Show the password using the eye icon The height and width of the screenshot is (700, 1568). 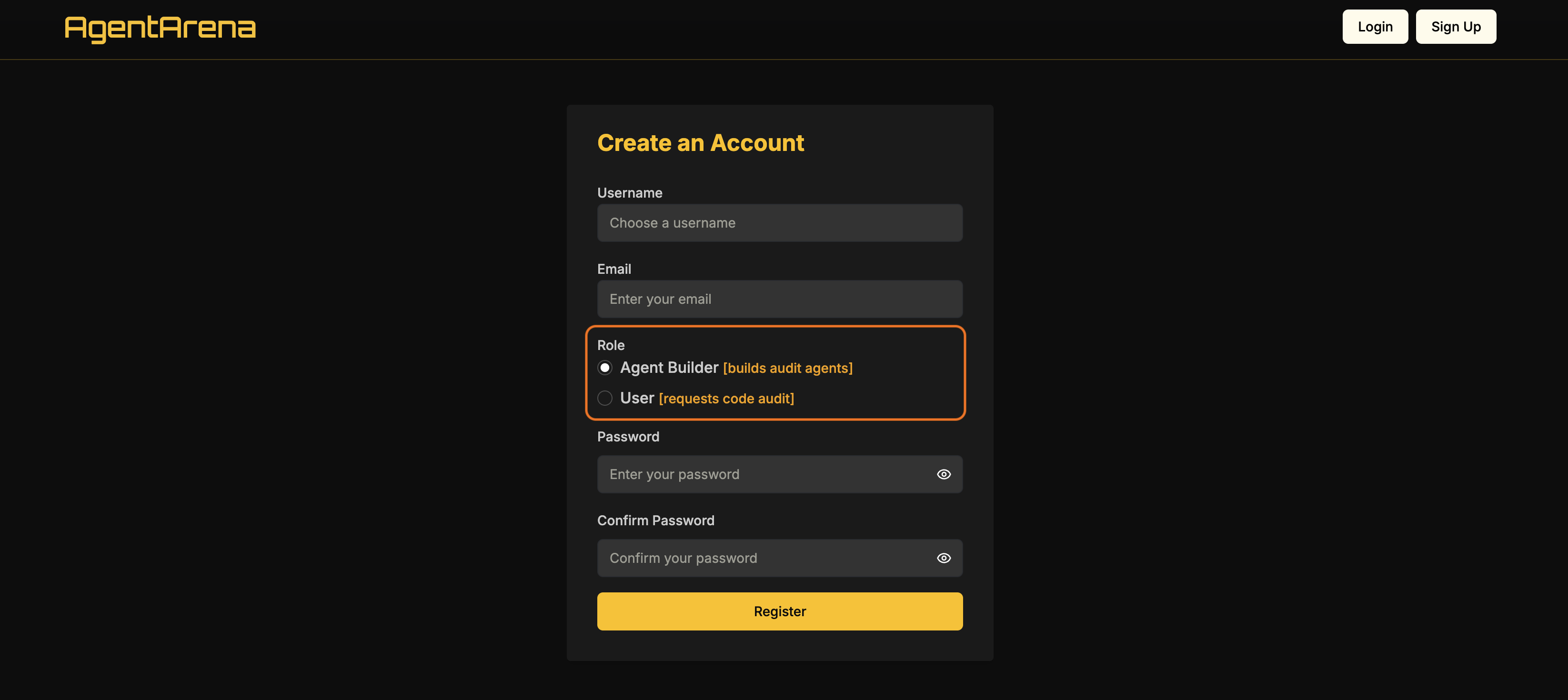[944, 474]
